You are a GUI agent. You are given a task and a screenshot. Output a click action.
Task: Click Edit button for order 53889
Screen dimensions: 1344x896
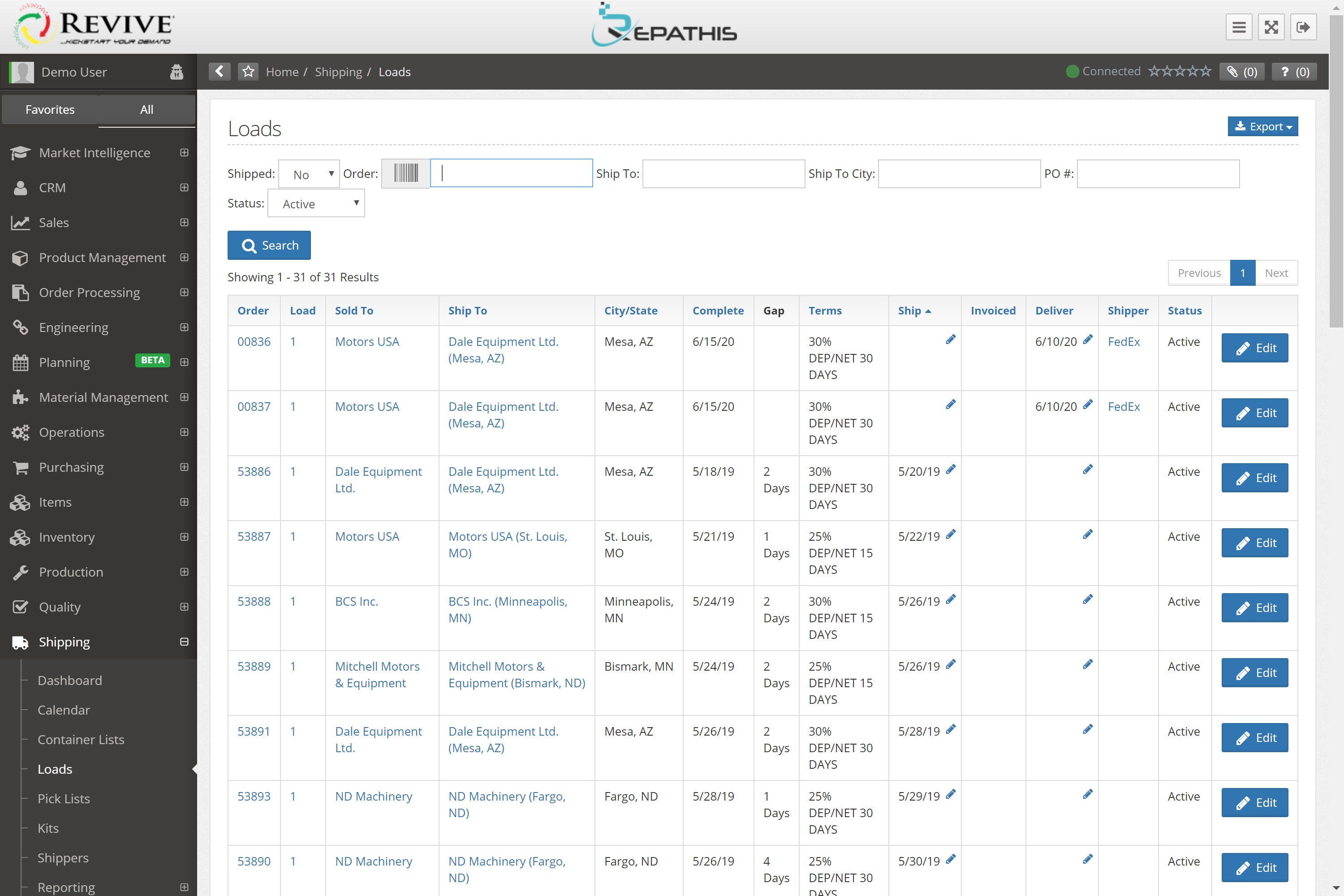point(1255,673)
